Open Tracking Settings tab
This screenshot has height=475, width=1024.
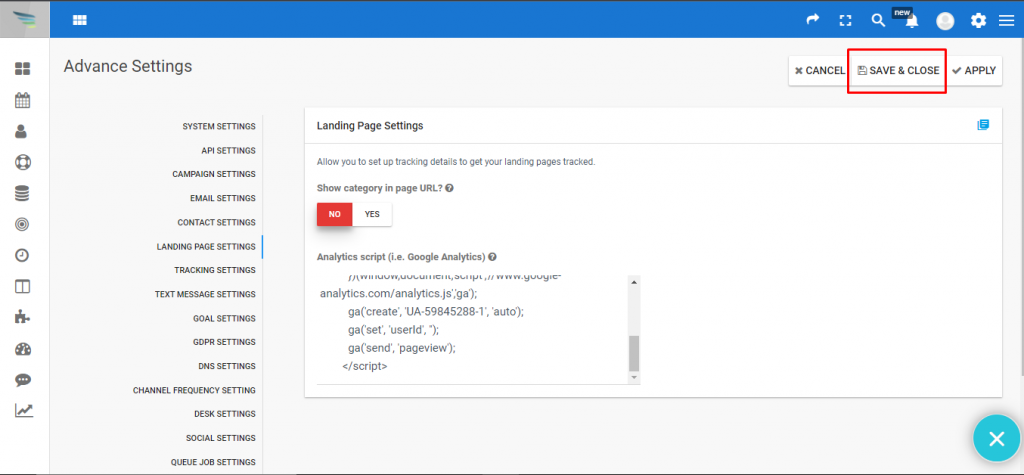pos(215,270)
